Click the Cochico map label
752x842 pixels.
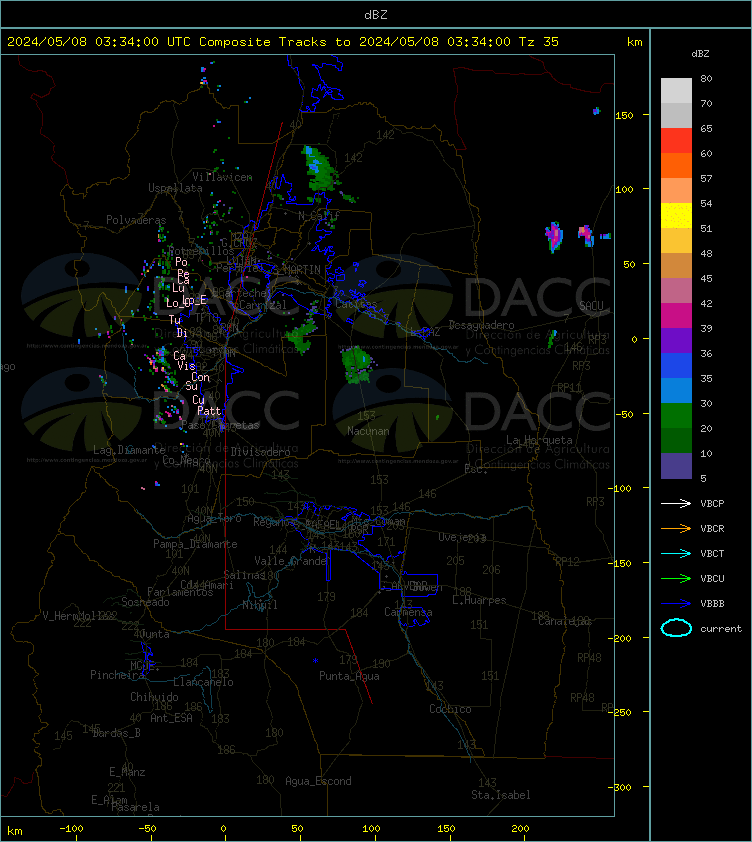pyautogui.click(x=450, y=709)
